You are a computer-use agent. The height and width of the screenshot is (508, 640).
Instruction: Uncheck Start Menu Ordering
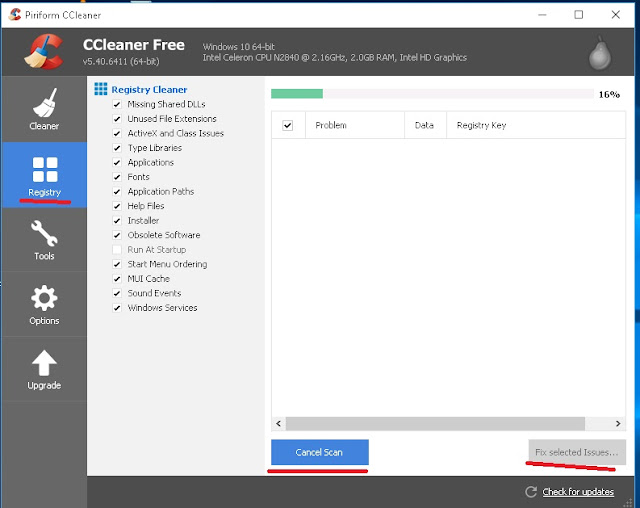tap(117, 264)
